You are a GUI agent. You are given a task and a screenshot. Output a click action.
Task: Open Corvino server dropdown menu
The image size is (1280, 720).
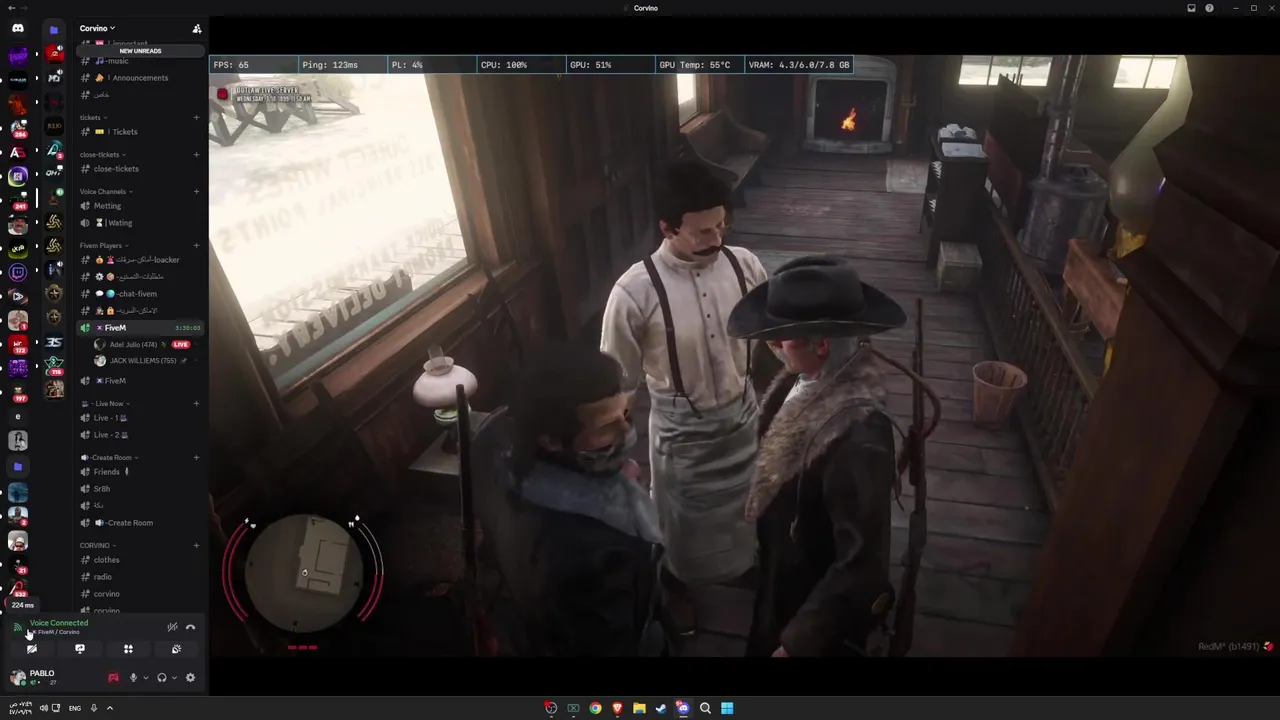[98, 28]
